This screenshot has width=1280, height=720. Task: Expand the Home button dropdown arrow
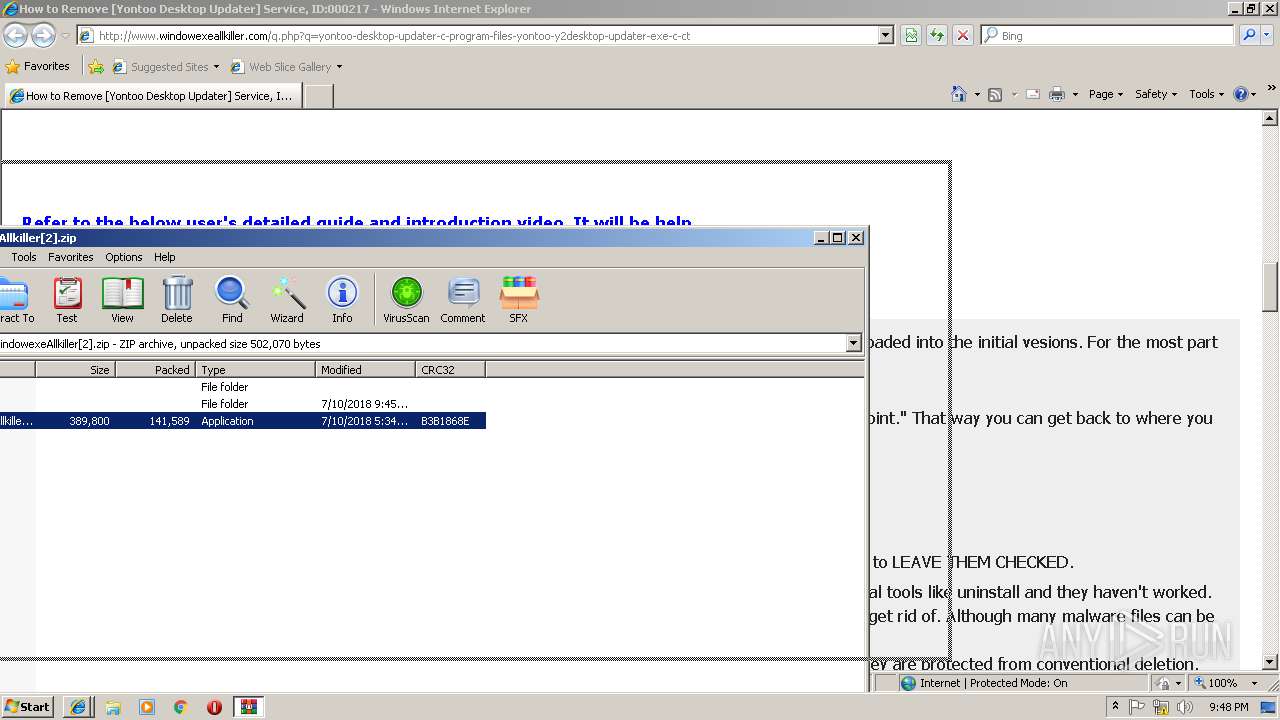[976, 94]
